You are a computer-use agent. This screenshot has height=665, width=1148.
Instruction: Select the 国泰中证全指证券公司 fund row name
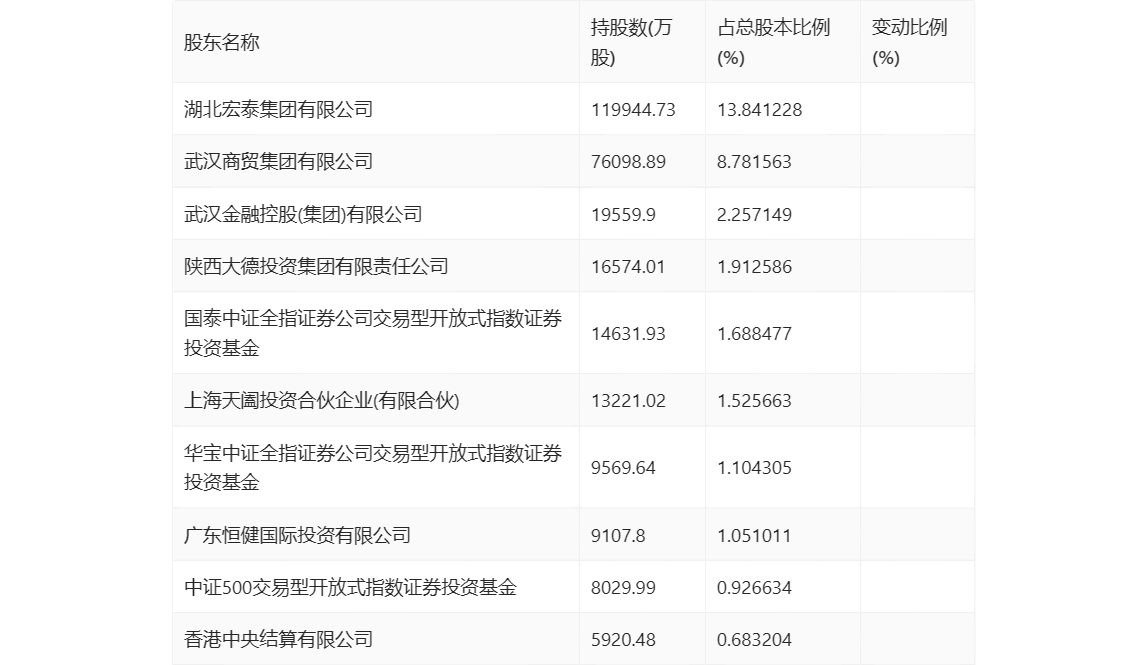(x=373, y=333)
